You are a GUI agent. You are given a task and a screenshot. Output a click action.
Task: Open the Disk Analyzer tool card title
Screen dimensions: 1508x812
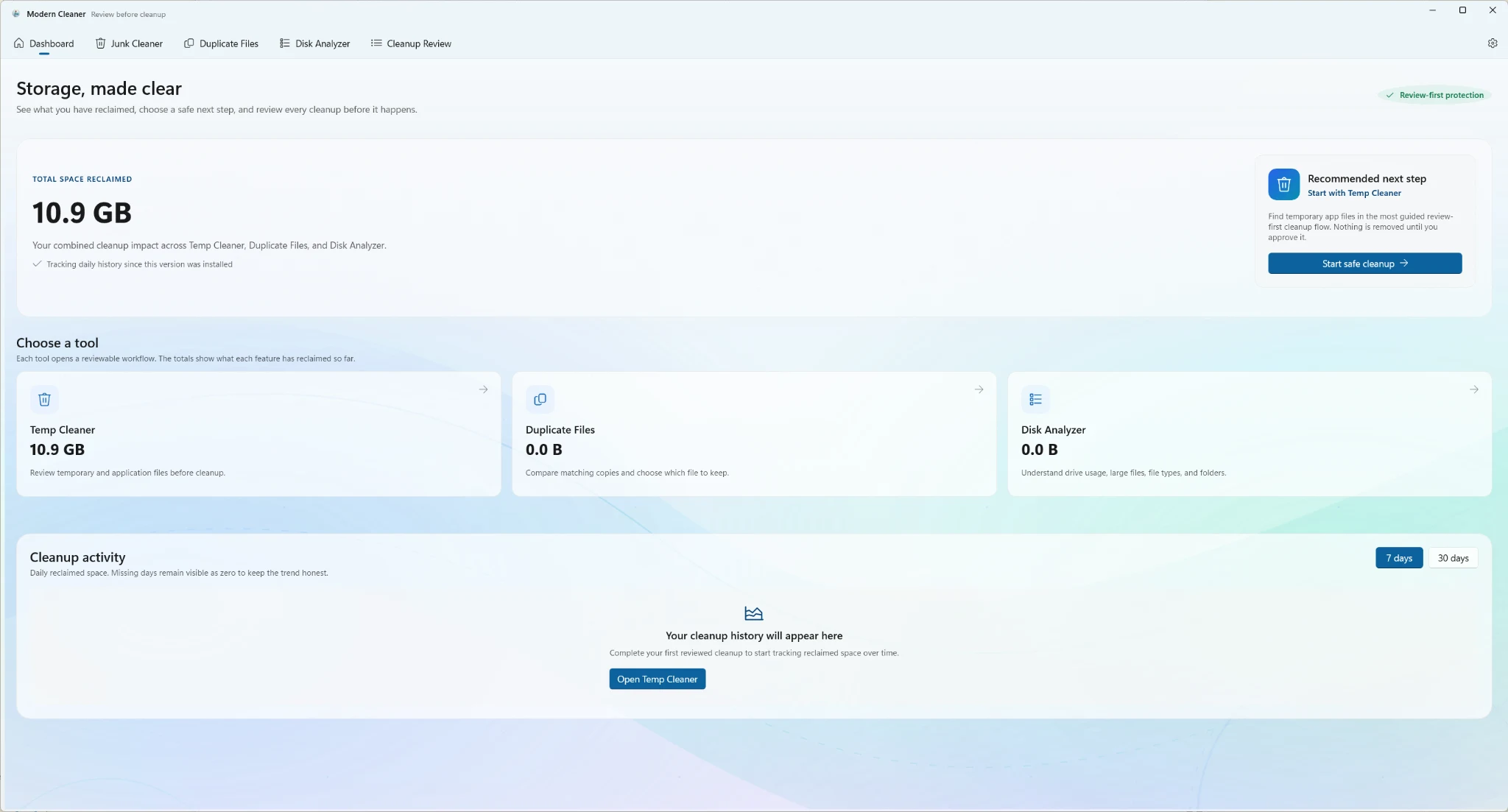(1053, 430)
